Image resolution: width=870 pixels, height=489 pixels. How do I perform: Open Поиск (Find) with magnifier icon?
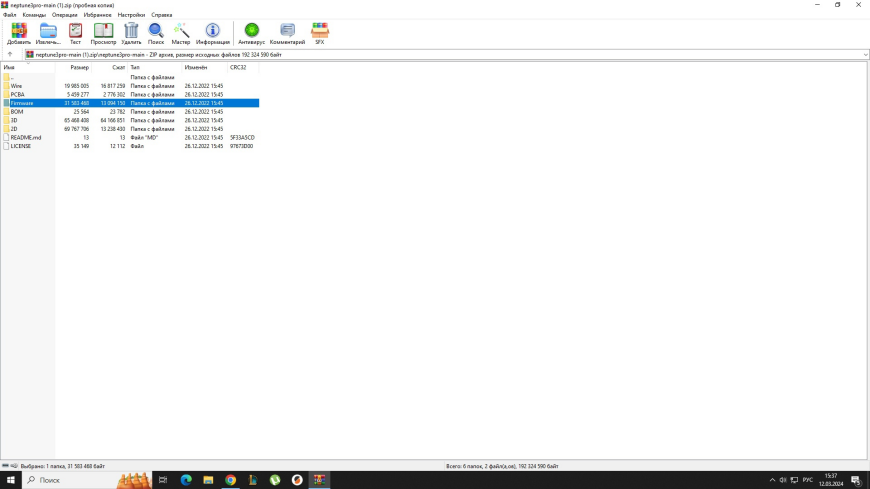pyautogui.click(x=156, y=33)
